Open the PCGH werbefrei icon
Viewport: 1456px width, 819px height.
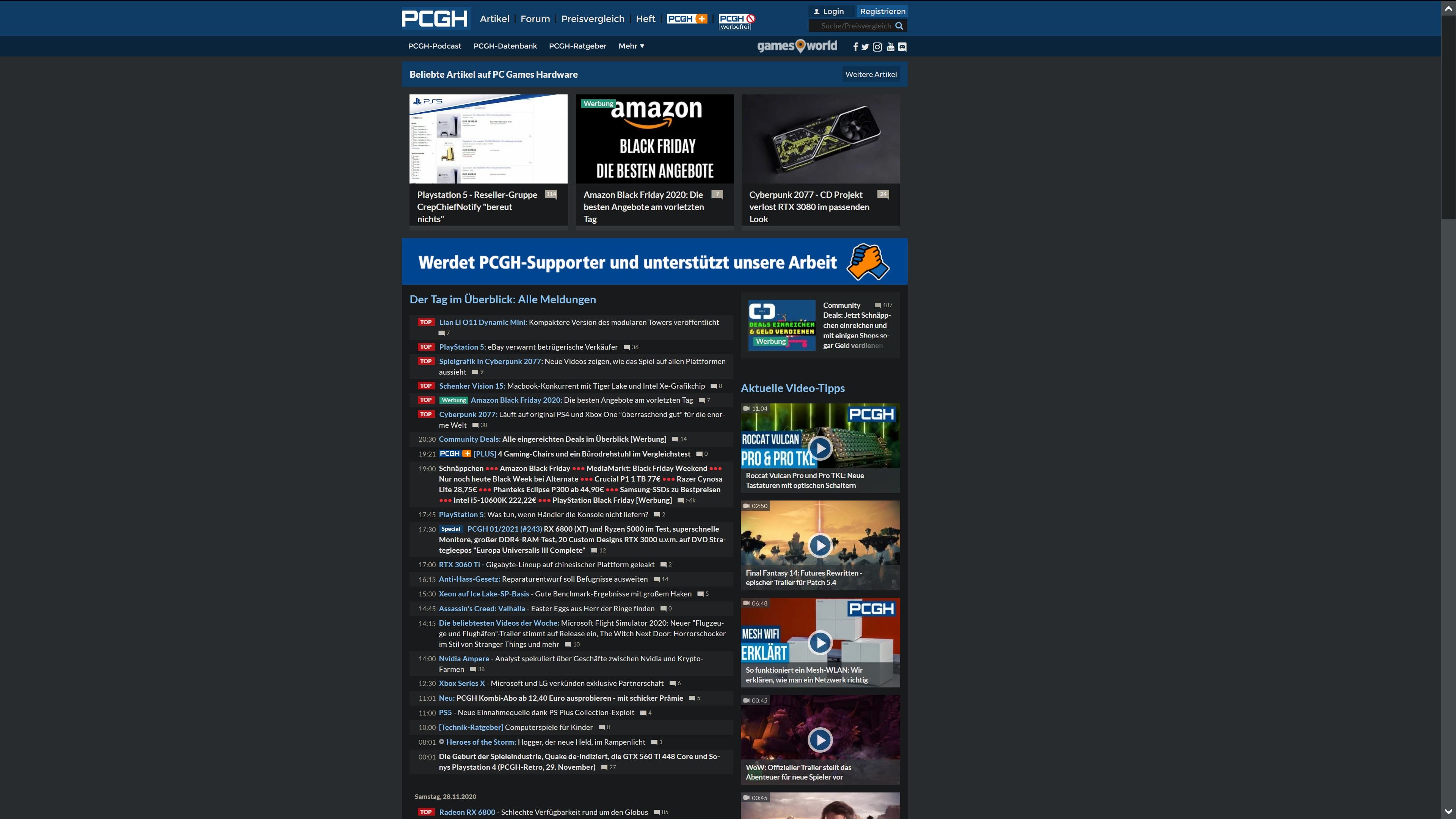point(736,22)
